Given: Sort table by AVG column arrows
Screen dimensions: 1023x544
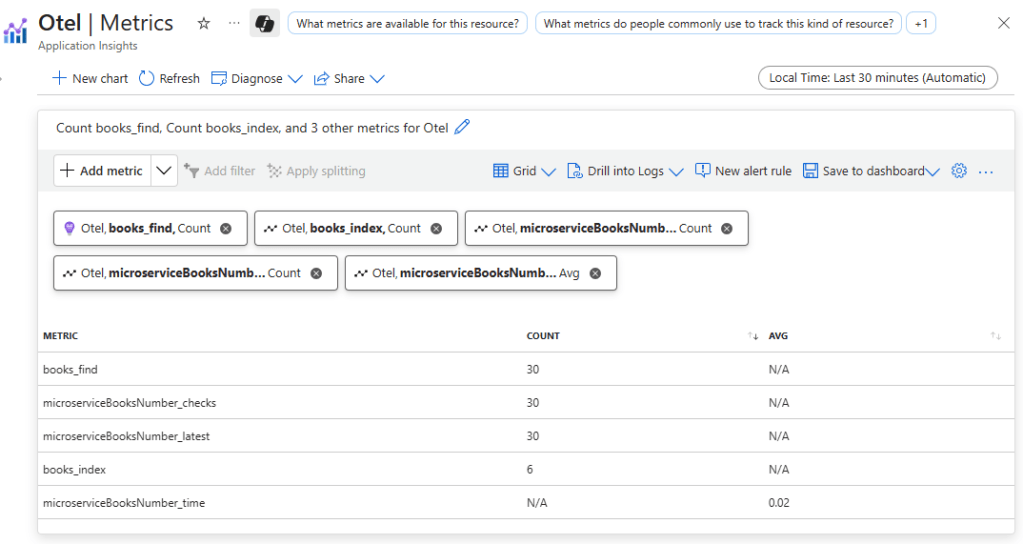Looking at the screenshot, I should (x=995, y=336).
